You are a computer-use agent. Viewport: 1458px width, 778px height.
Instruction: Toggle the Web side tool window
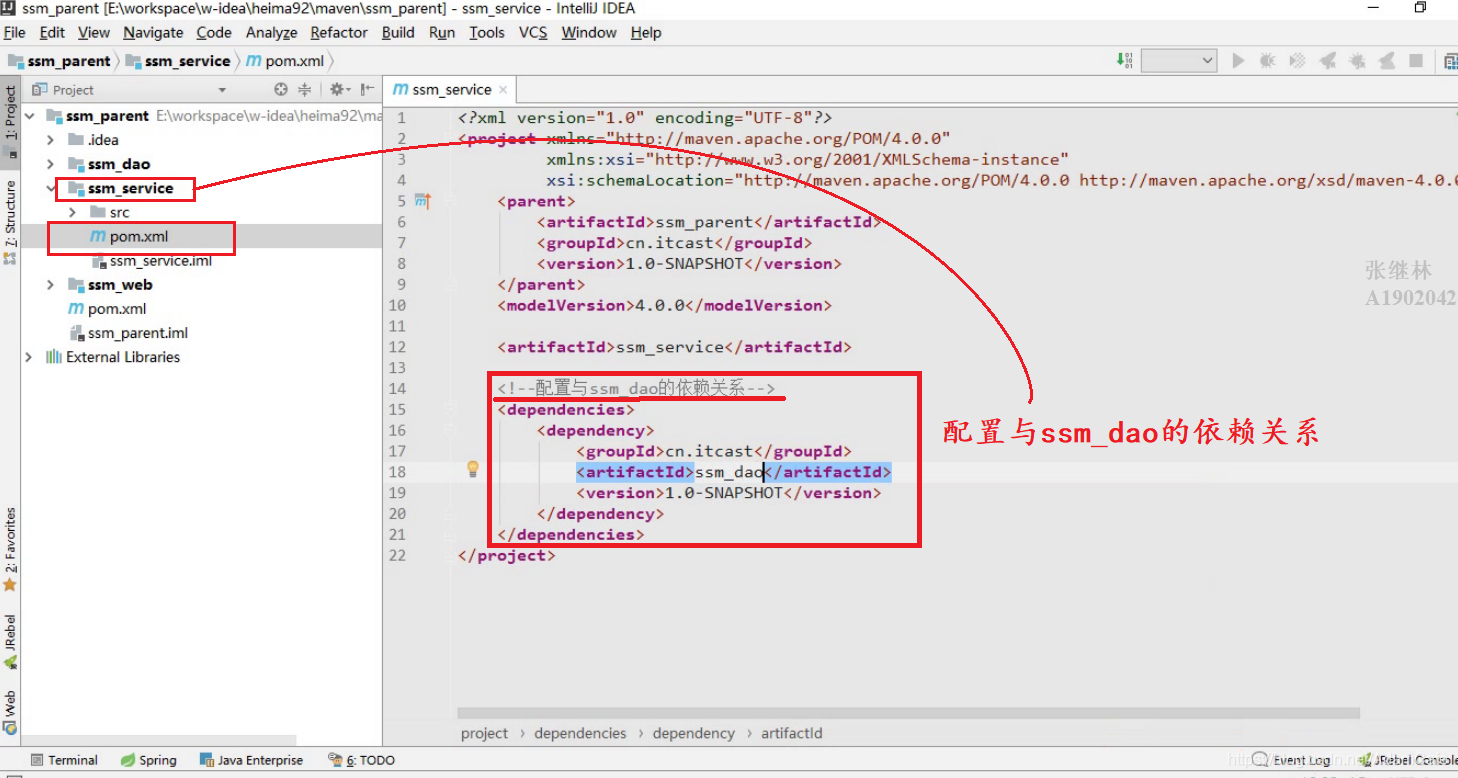tap(10, 713)
